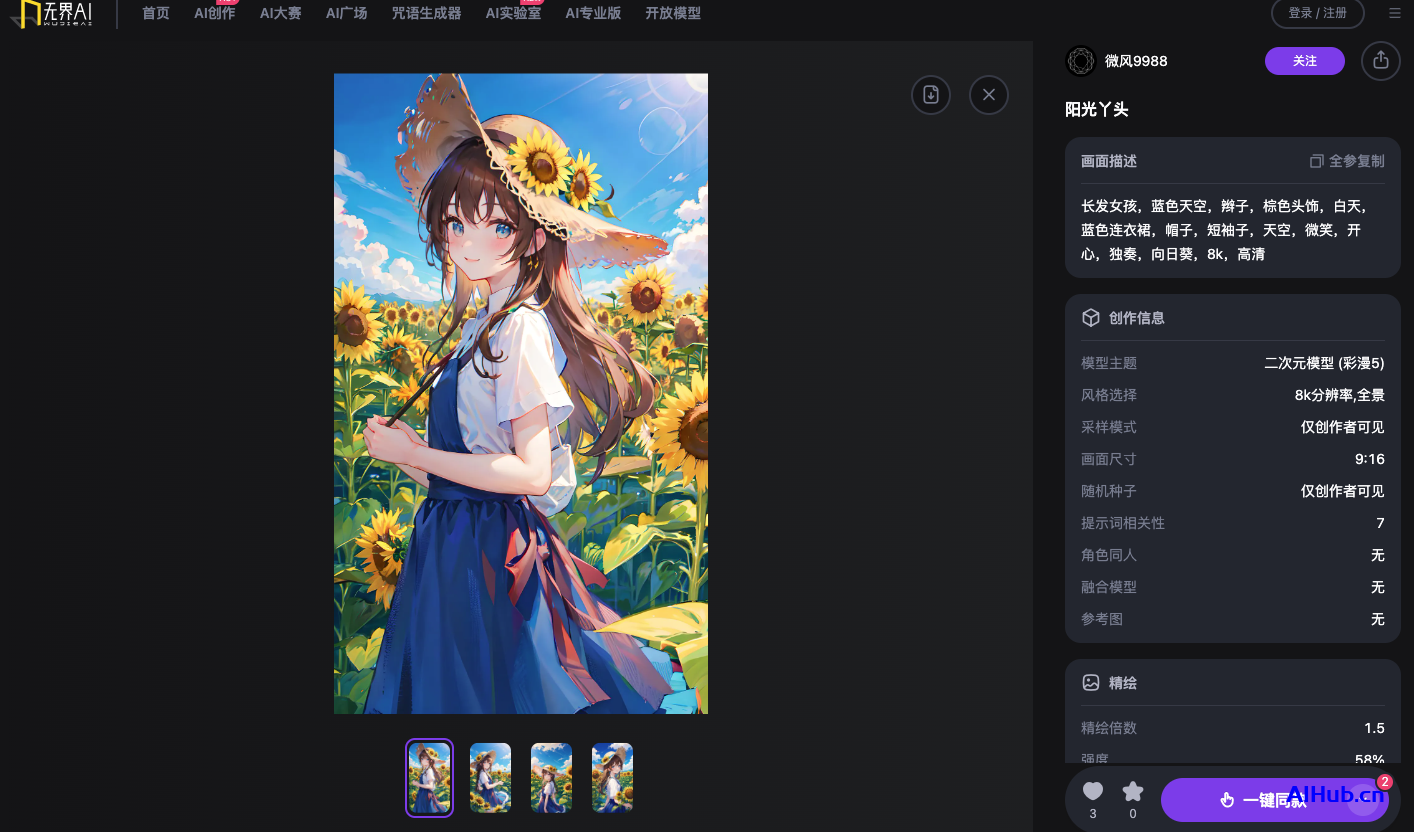Click the 一键同款 button
This screenshot has height=832, width=1414.
1274,800
